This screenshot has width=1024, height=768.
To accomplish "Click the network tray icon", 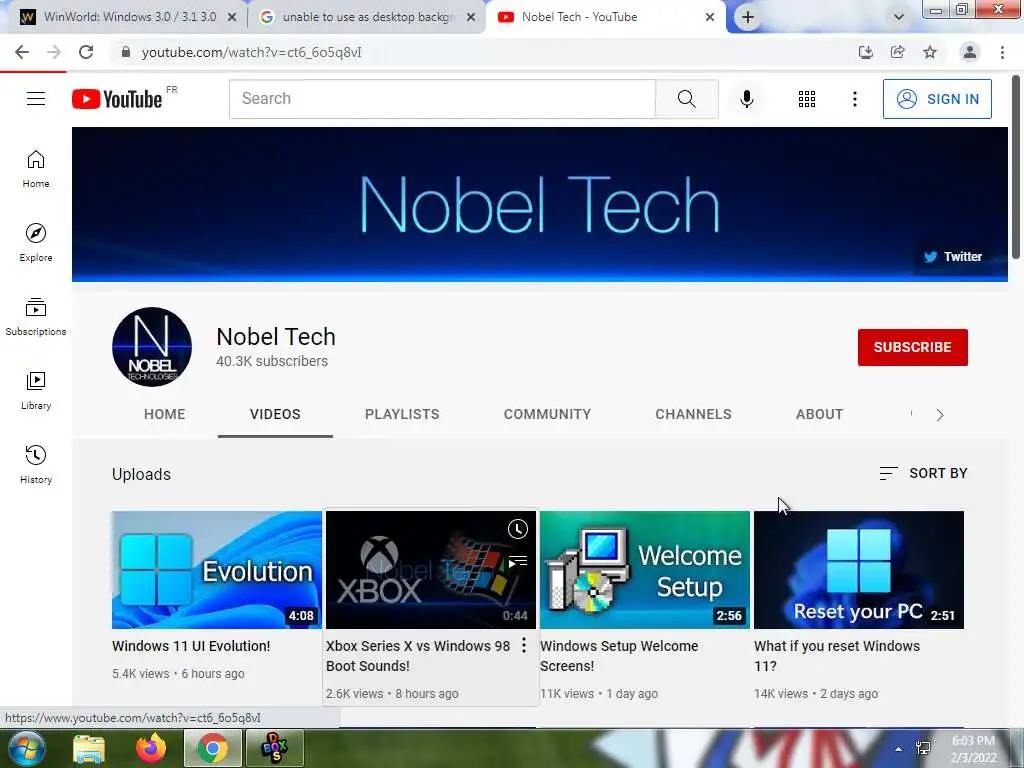I will (923, 748).
